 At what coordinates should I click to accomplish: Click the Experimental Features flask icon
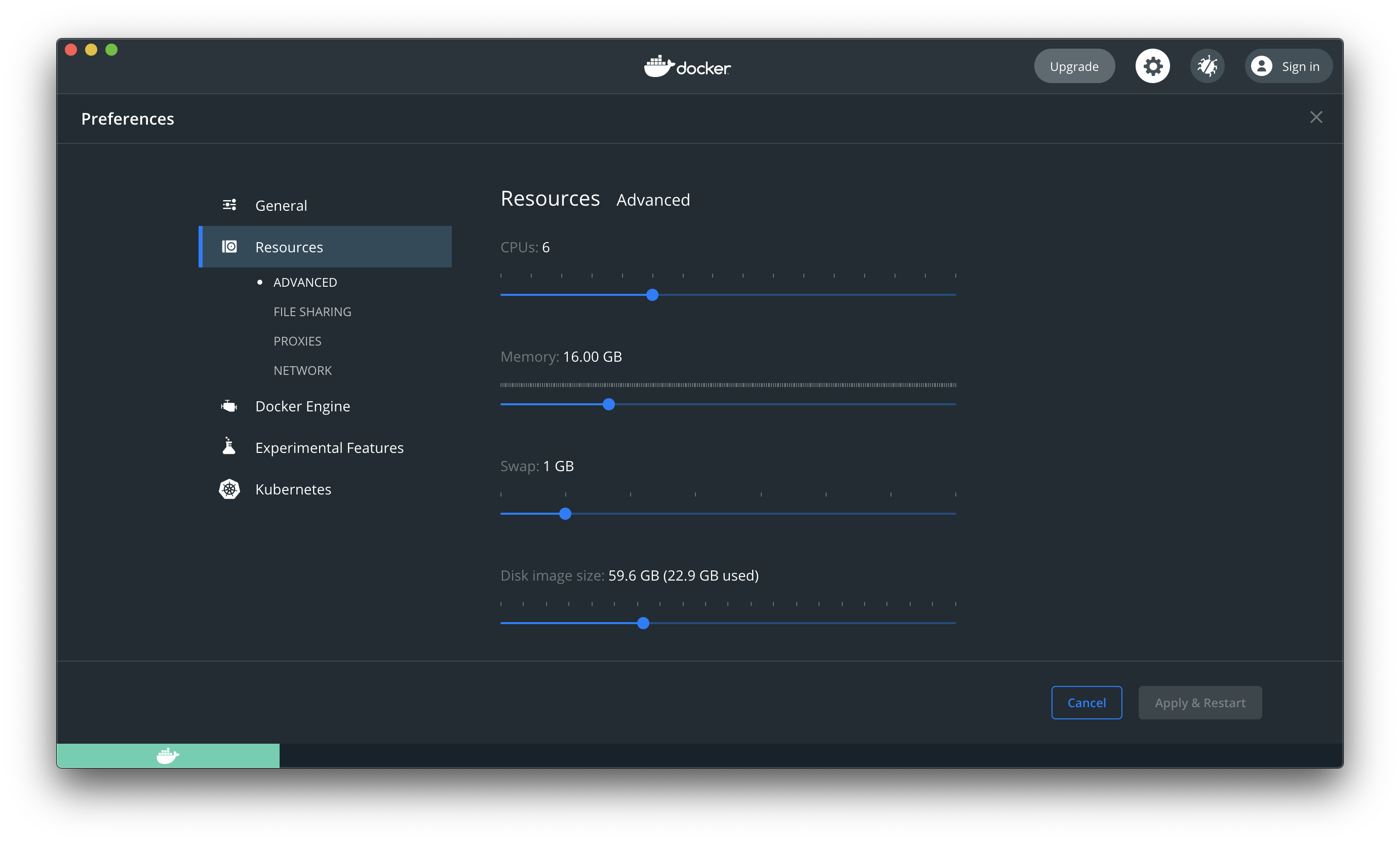[229, 447]
